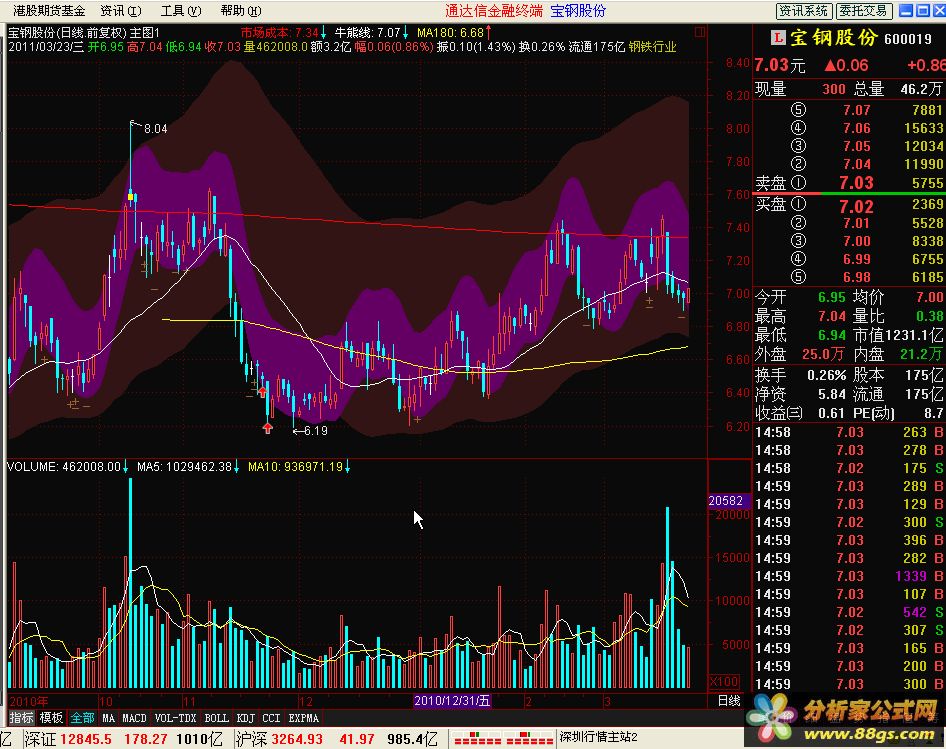Minimize the 通达信 terminal window
The width and height of the screenshot is (946, 749).
[906, 10]
